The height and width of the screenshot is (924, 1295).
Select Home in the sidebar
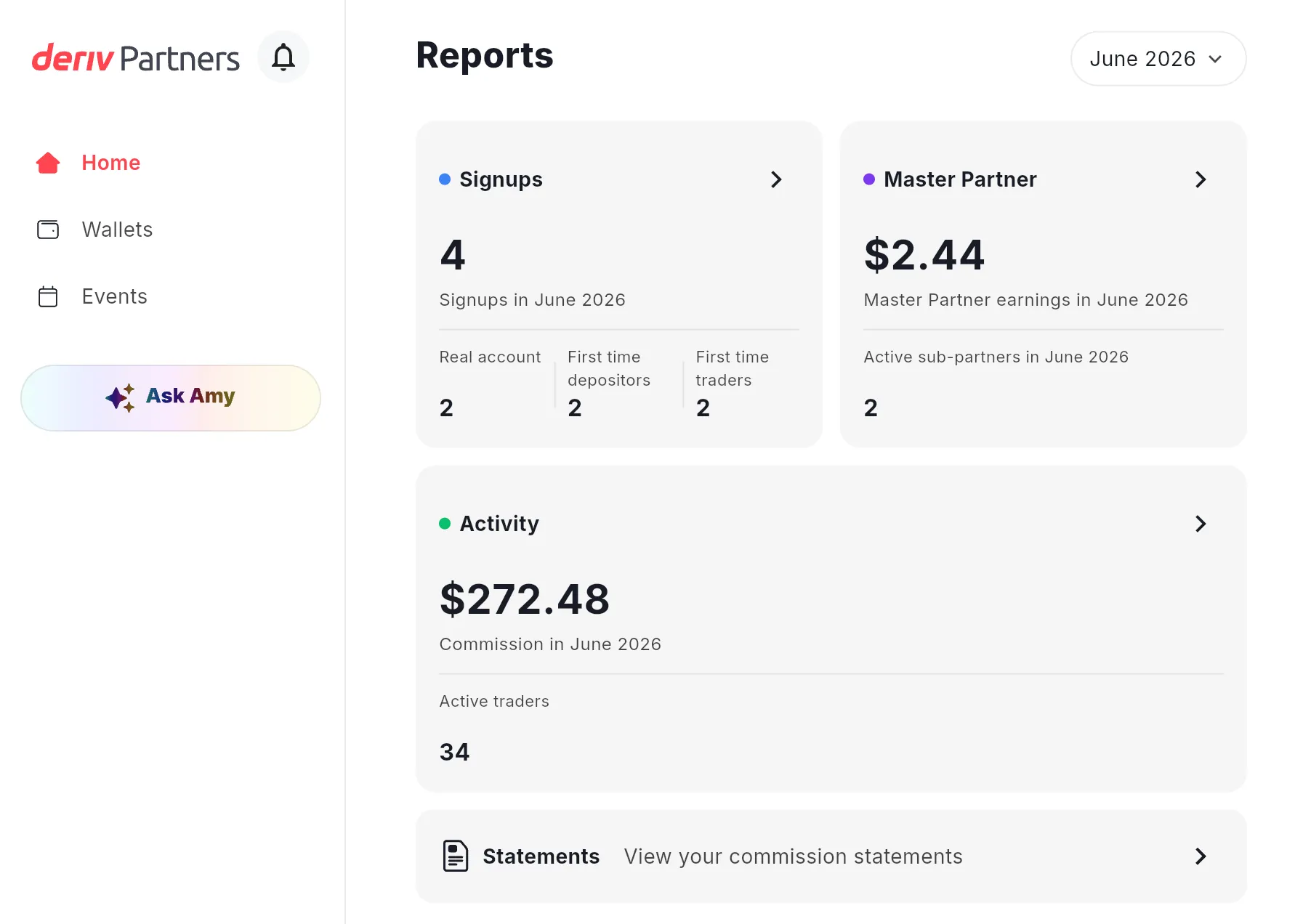click(x=110, y=163)
